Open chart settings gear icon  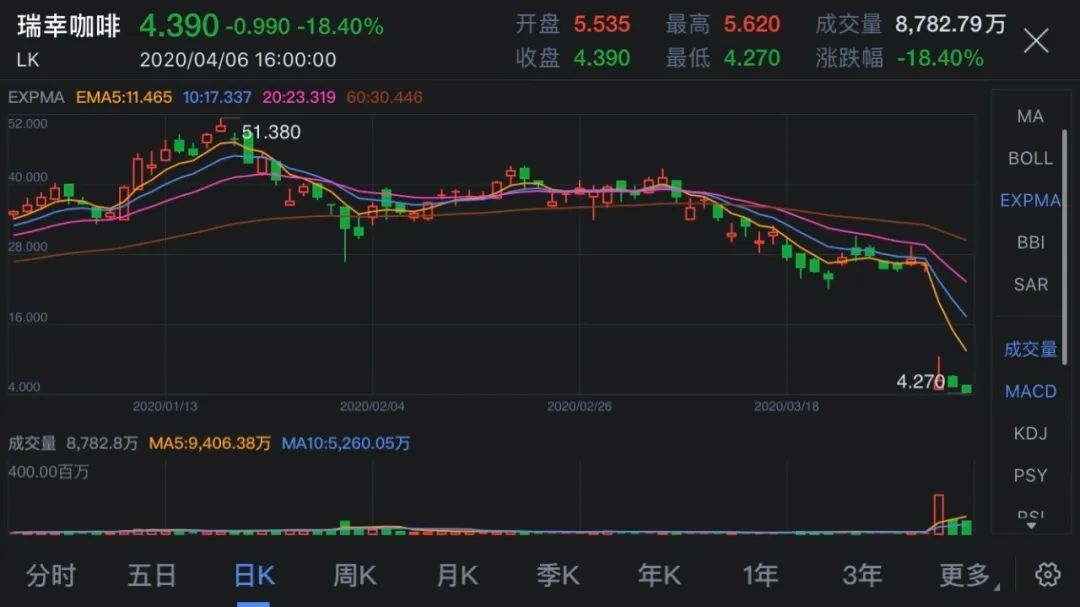(x=1048, y=575)
